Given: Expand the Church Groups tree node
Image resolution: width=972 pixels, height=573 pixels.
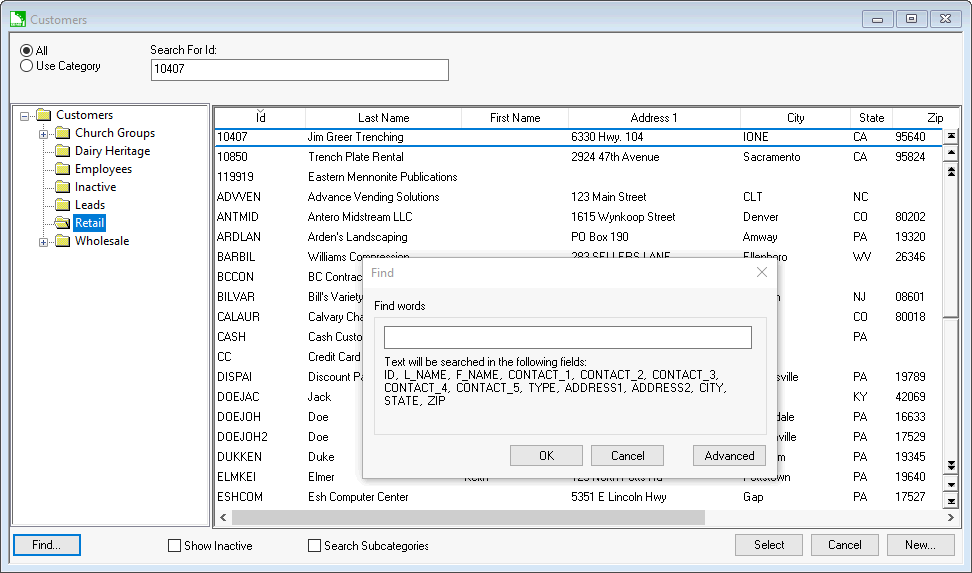Looking at the screenshot, I should point(44,133).
